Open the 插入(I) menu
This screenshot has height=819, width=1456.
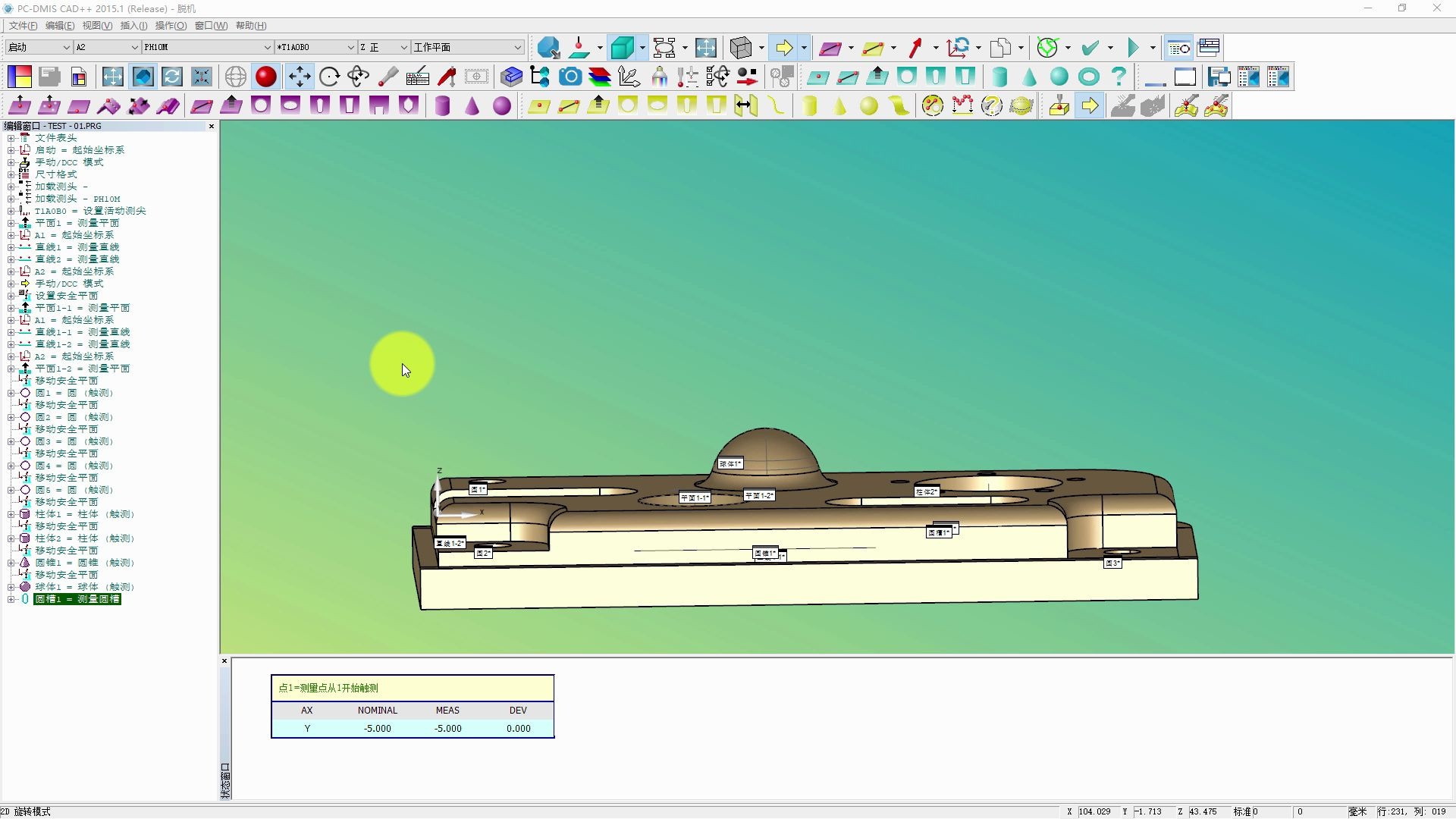coord(133,26)
